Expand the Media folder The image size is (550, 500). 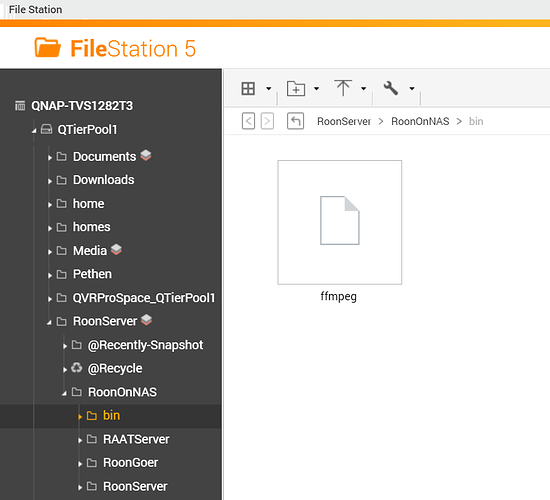click(50, 252)
